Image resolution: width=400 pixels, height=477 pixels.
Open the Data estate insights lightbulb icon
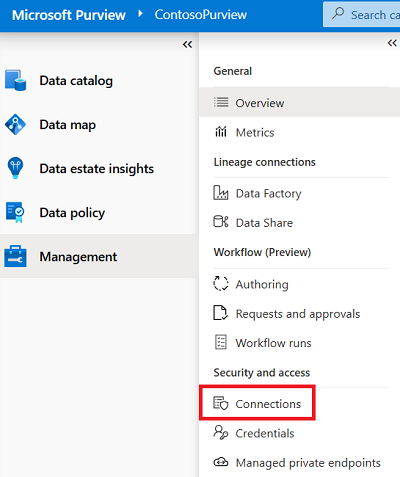click(x=15, y=168)
